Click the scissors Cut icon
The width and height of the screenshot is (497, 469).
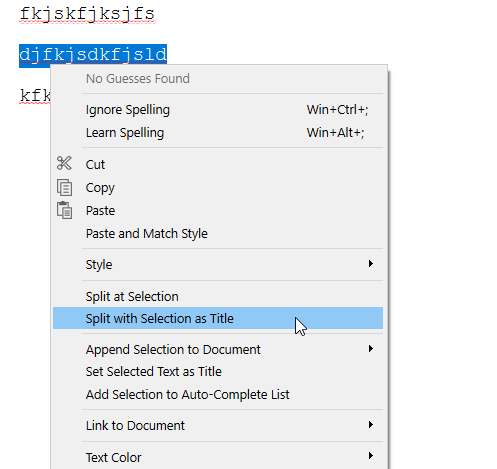pos(64,163)
